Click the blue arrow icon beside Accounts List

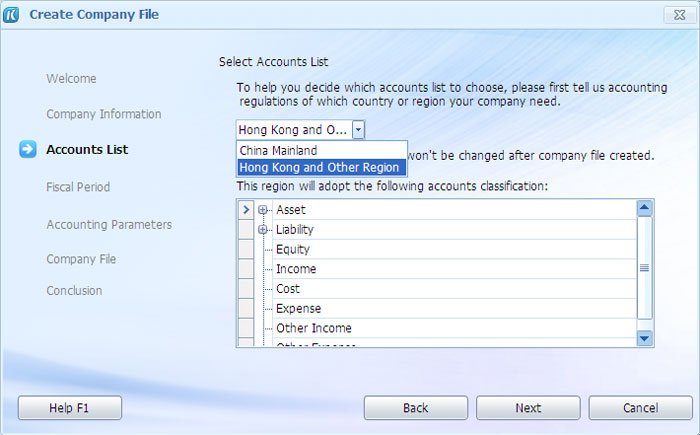[x=28, y=149]
